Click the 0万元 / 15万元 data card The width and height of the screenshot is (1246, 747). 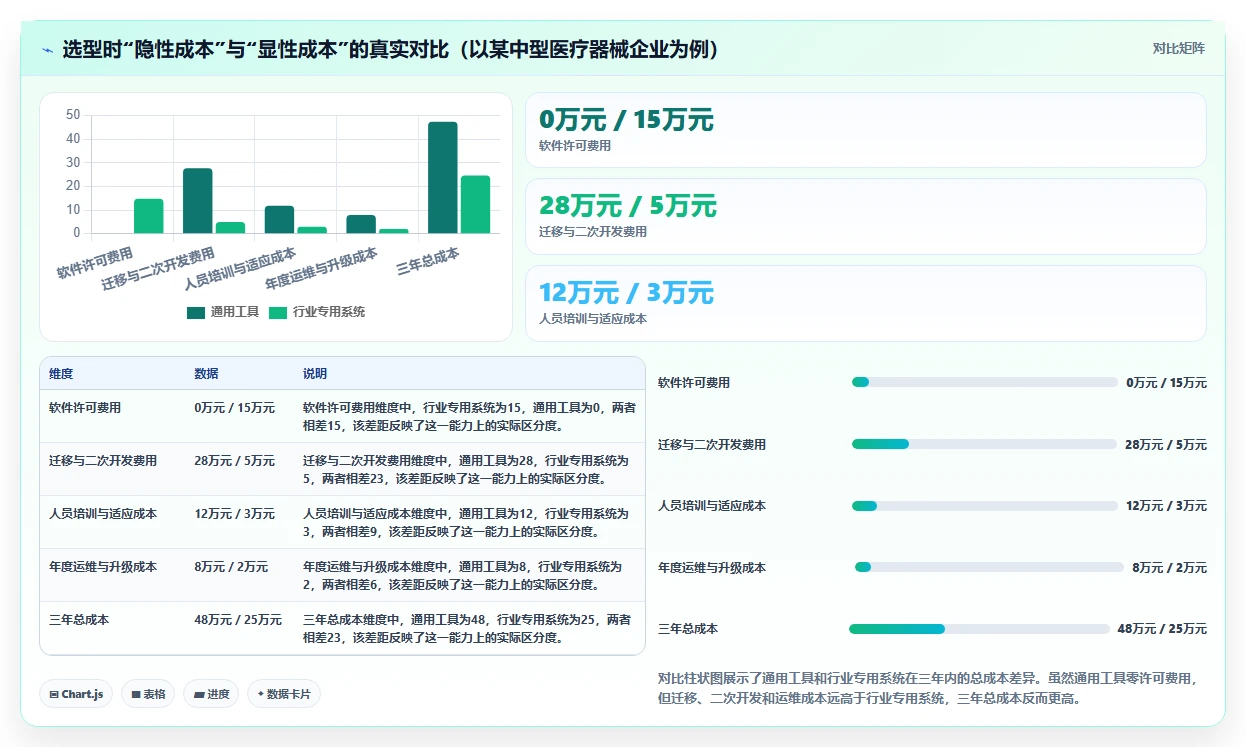(x=865, y=130)
